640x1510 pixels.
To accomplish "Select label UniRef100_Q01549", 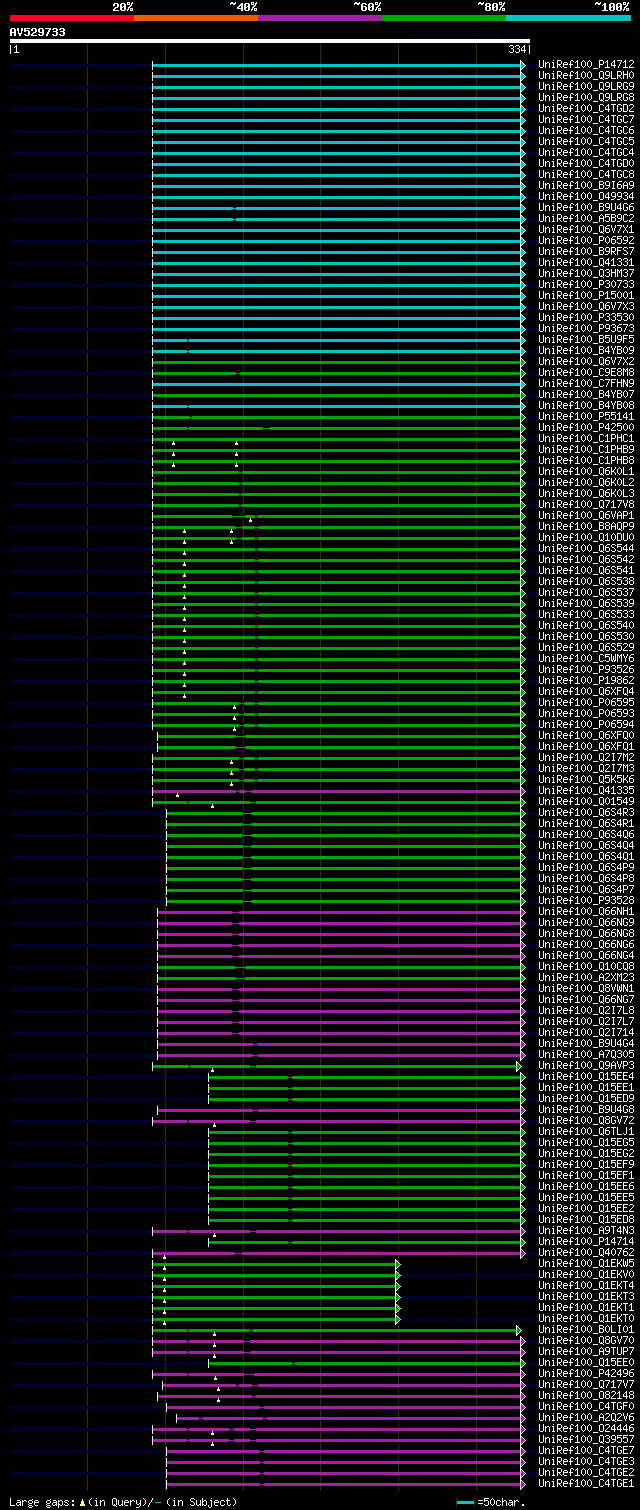I will pyautogui.click(x=586, y=801).
